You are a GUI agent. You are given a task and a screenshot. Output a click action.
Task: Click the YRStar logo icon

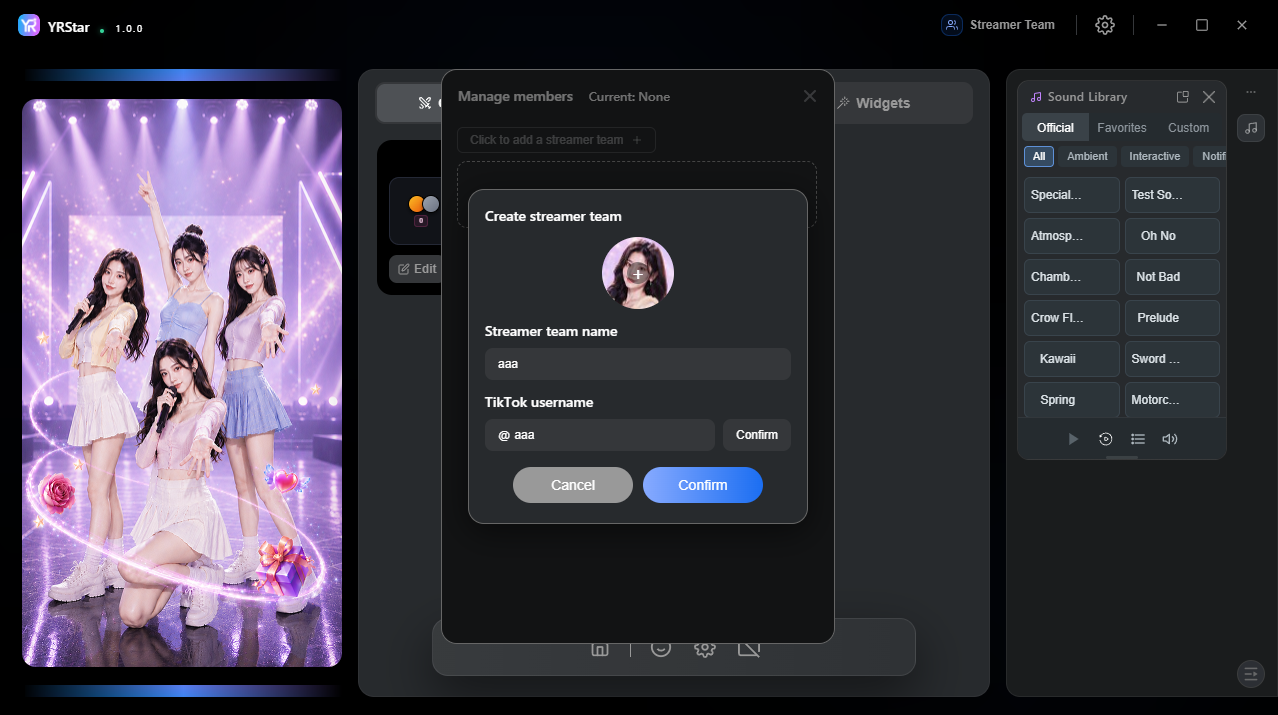(29, 26)
